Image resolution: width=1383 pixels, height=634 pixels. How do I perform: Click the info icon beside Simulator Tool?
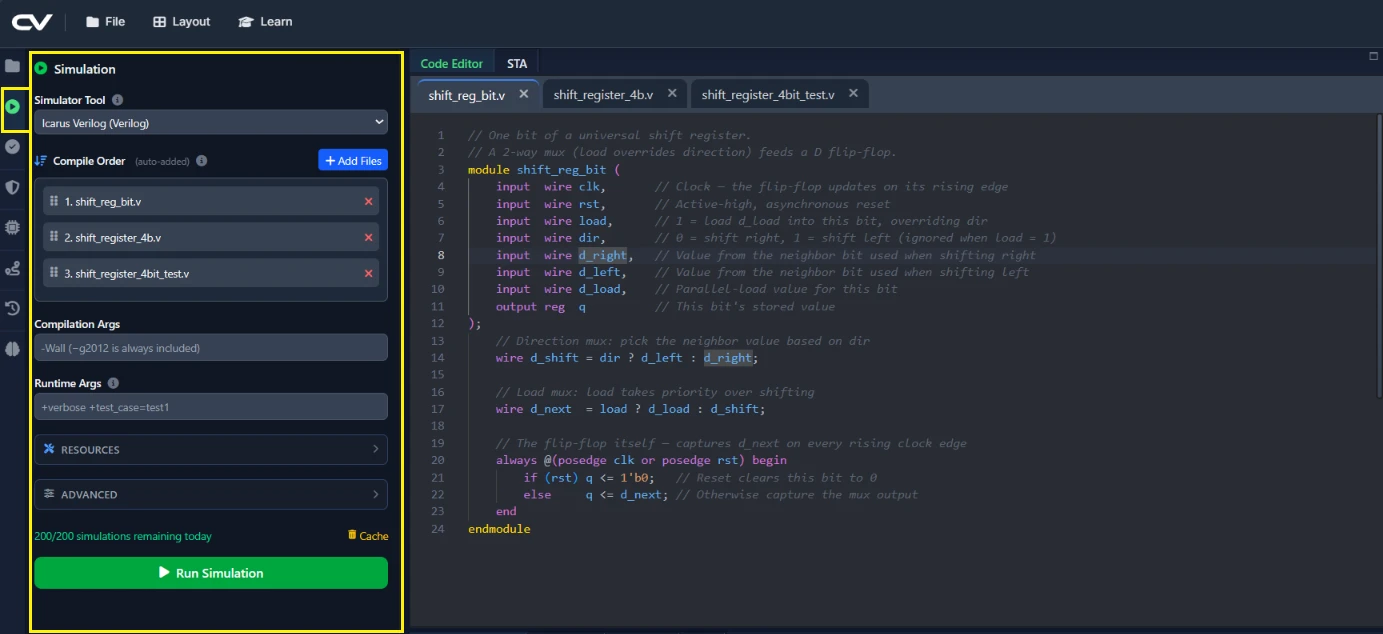click(117, 100)
